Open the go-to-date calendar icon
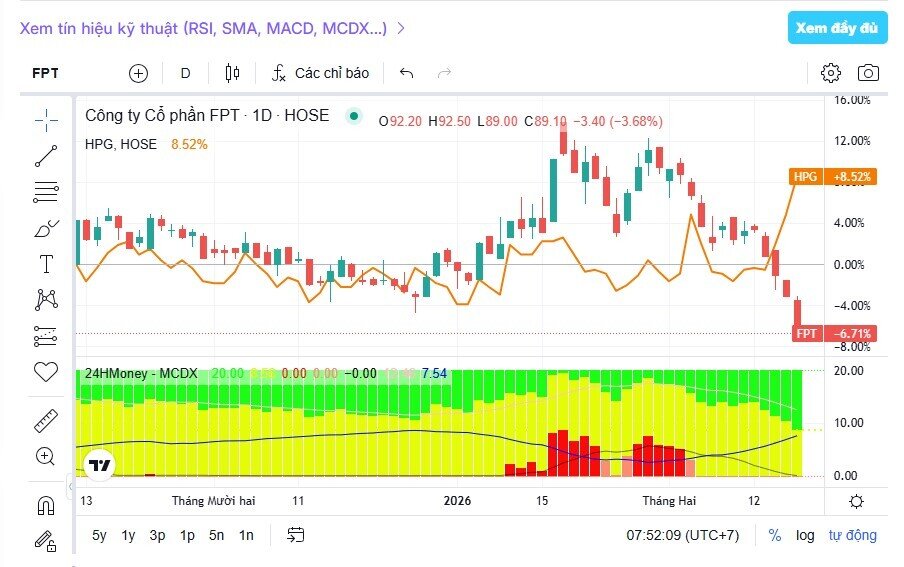Viewport: 904px width, 567px height. [296, 535]
